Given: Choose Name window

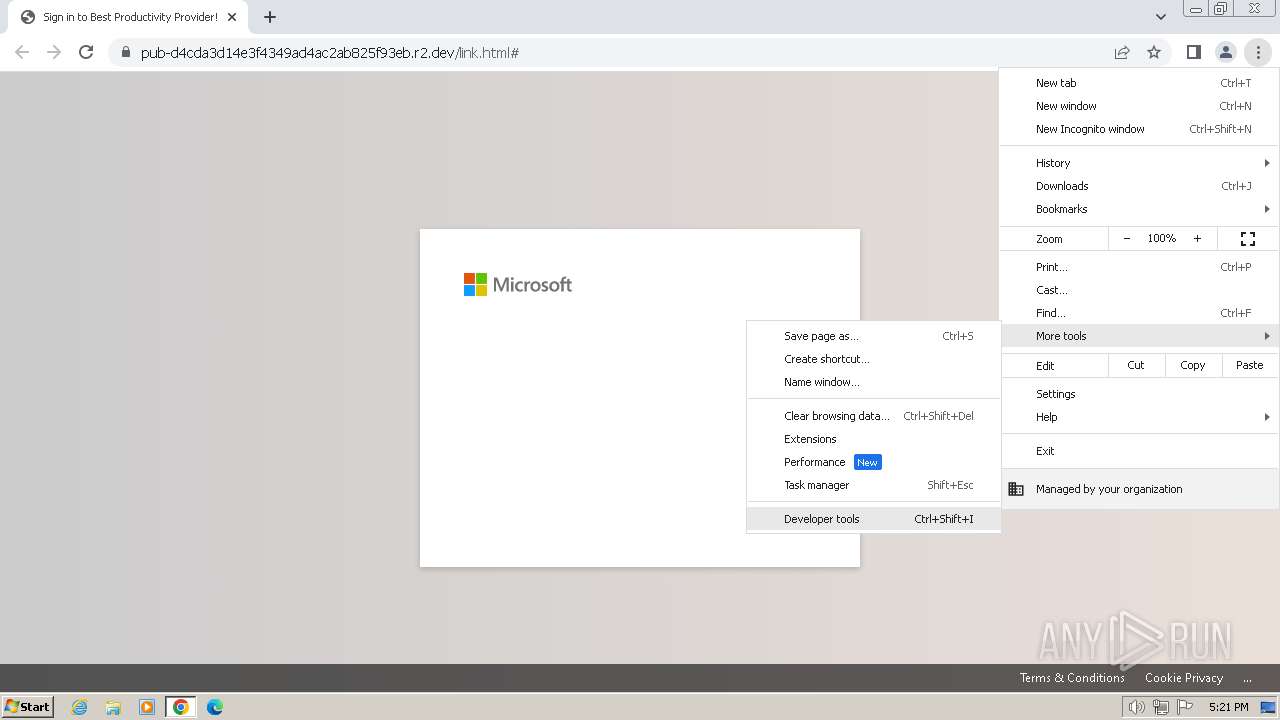Looking at the screenshot, I should [x=873, y=382].
